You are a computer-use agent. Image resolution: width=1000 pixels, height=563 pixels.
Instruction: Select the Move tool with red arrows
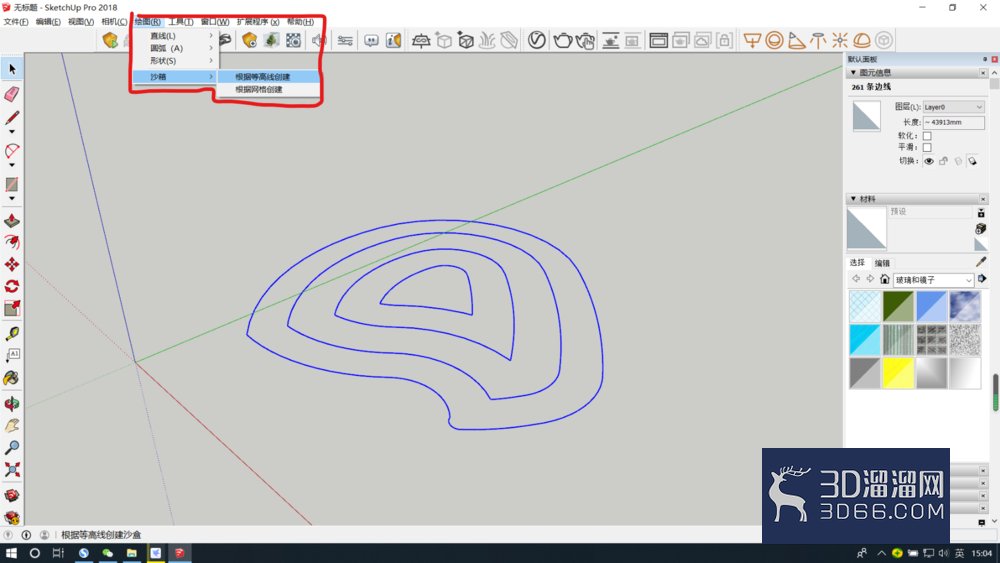(x=11, y=264)
